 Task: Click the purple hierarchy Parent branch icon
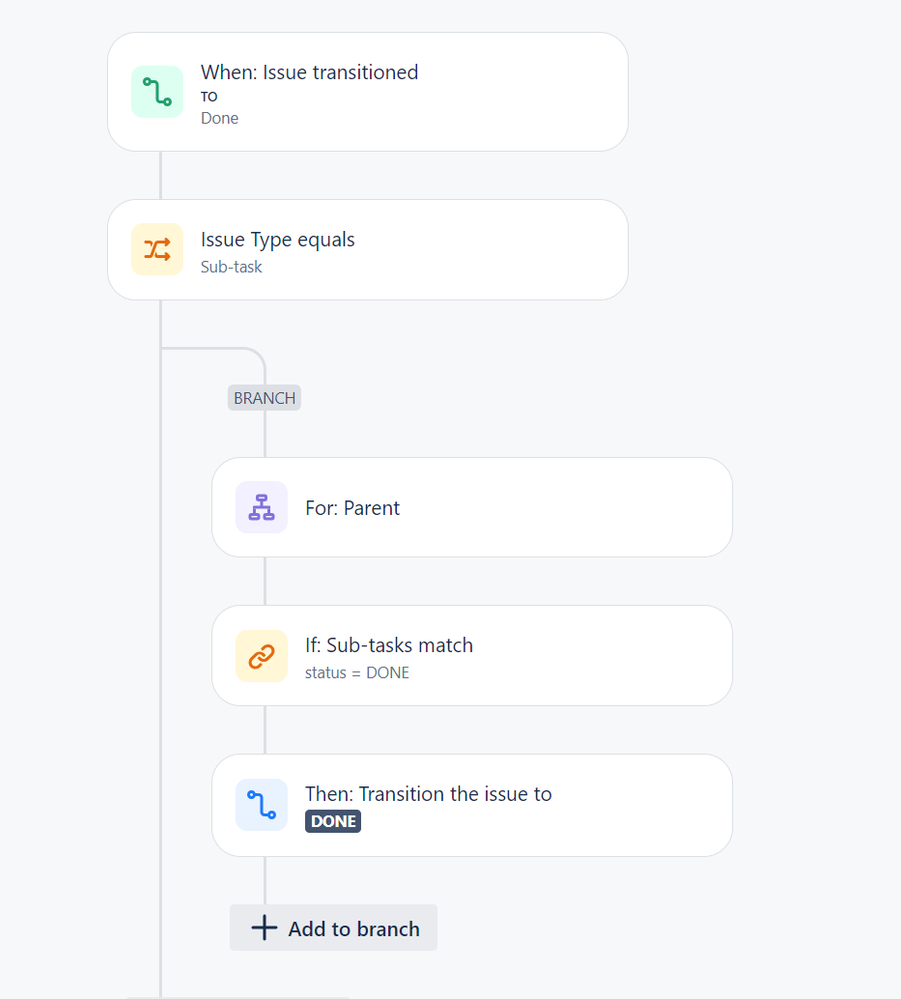tap(261, 507)
